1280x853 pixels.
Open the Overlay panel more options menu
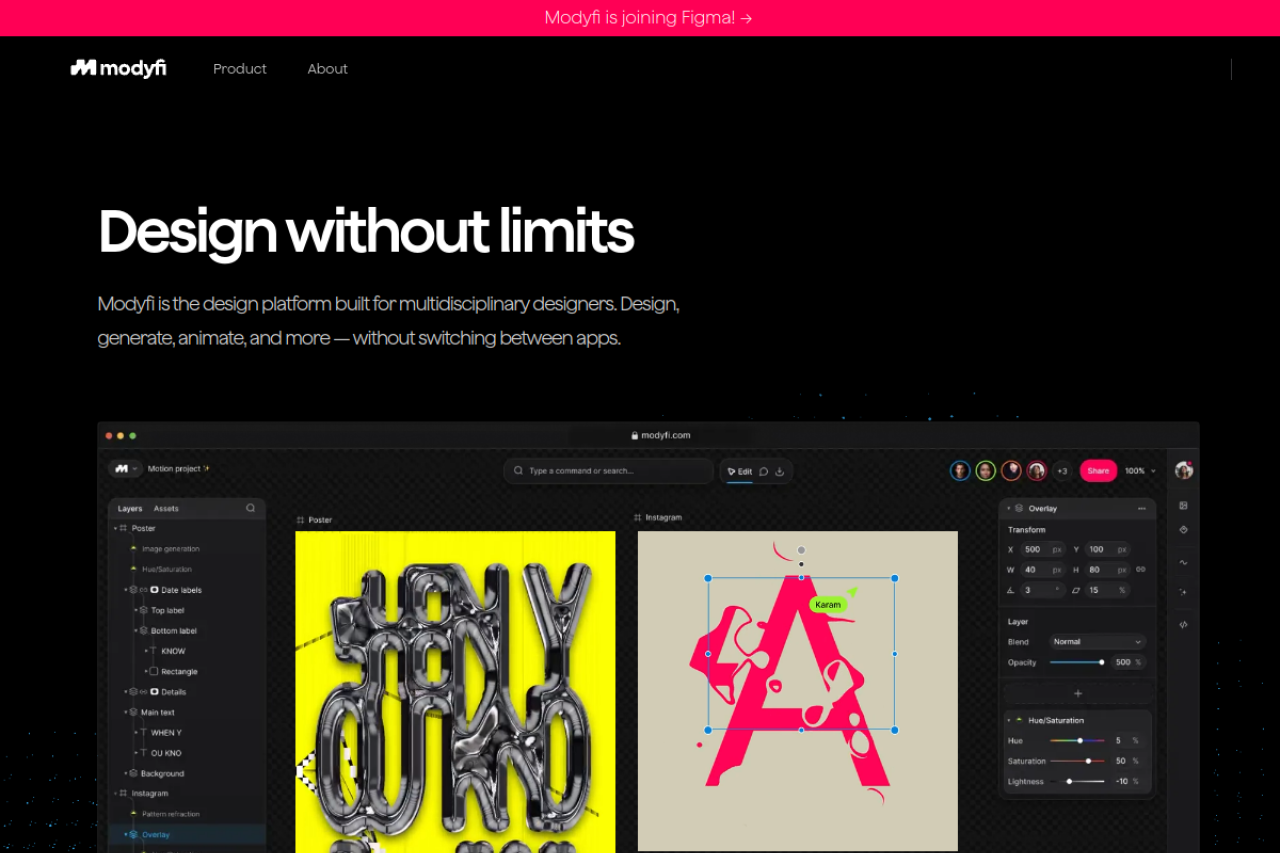(1141, 509)
